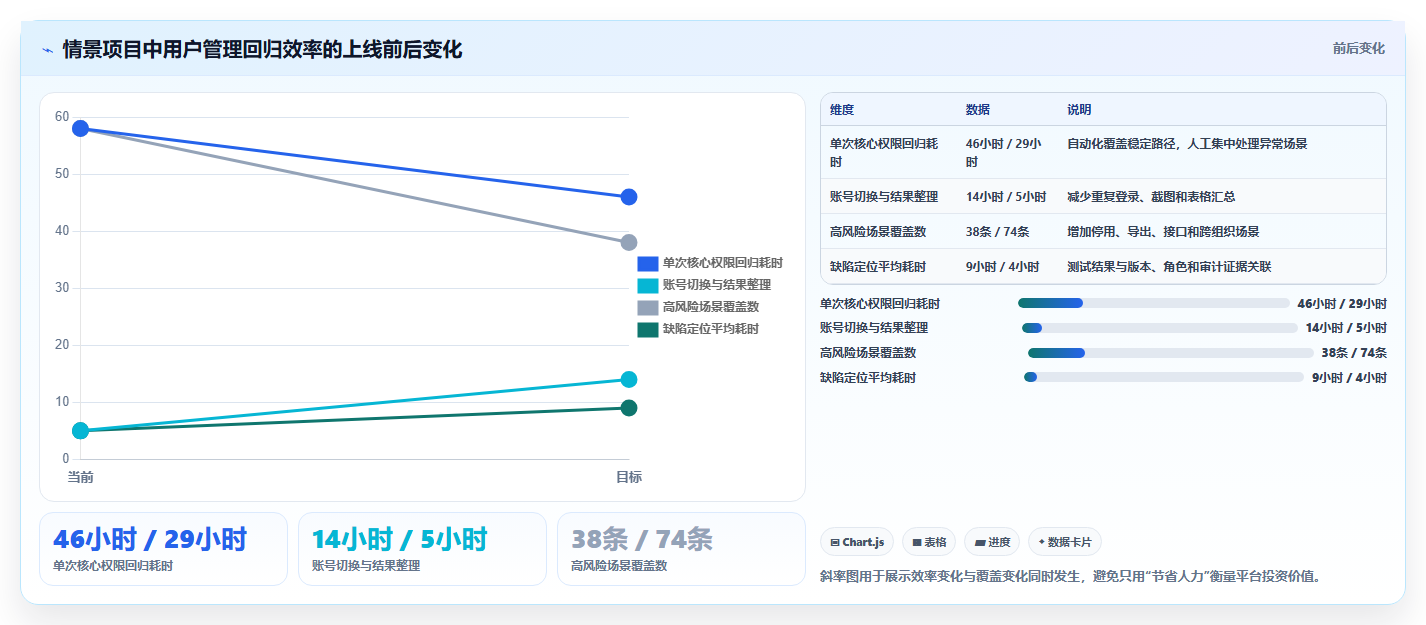Screen dimensions: 1426x625
Task: Click the 表格 tag
Action: 929,542
